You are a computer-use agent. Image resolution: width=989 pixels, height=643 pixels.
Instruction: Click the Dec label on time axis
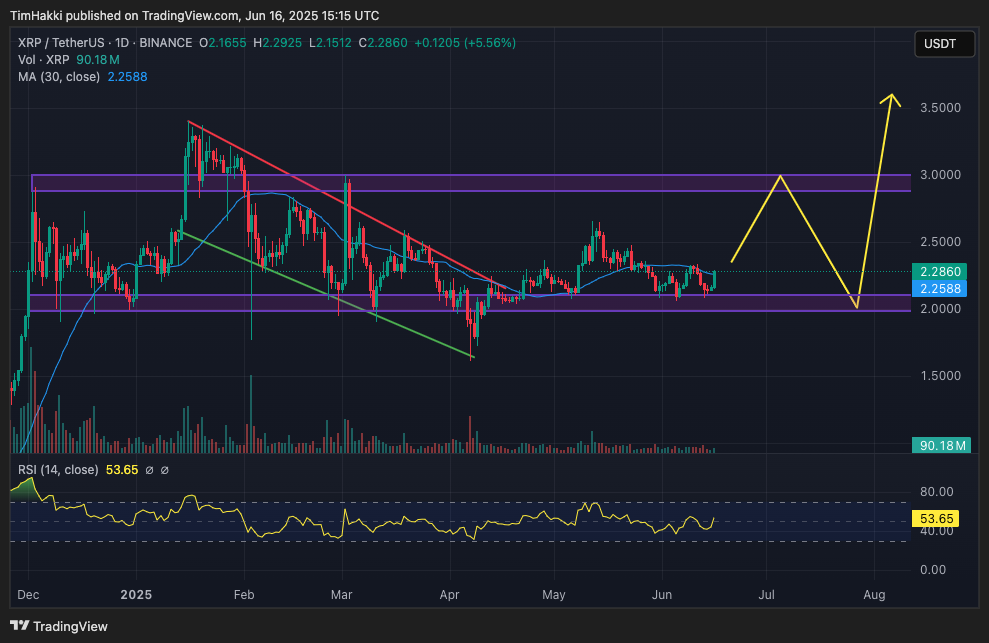click(28, 595)
